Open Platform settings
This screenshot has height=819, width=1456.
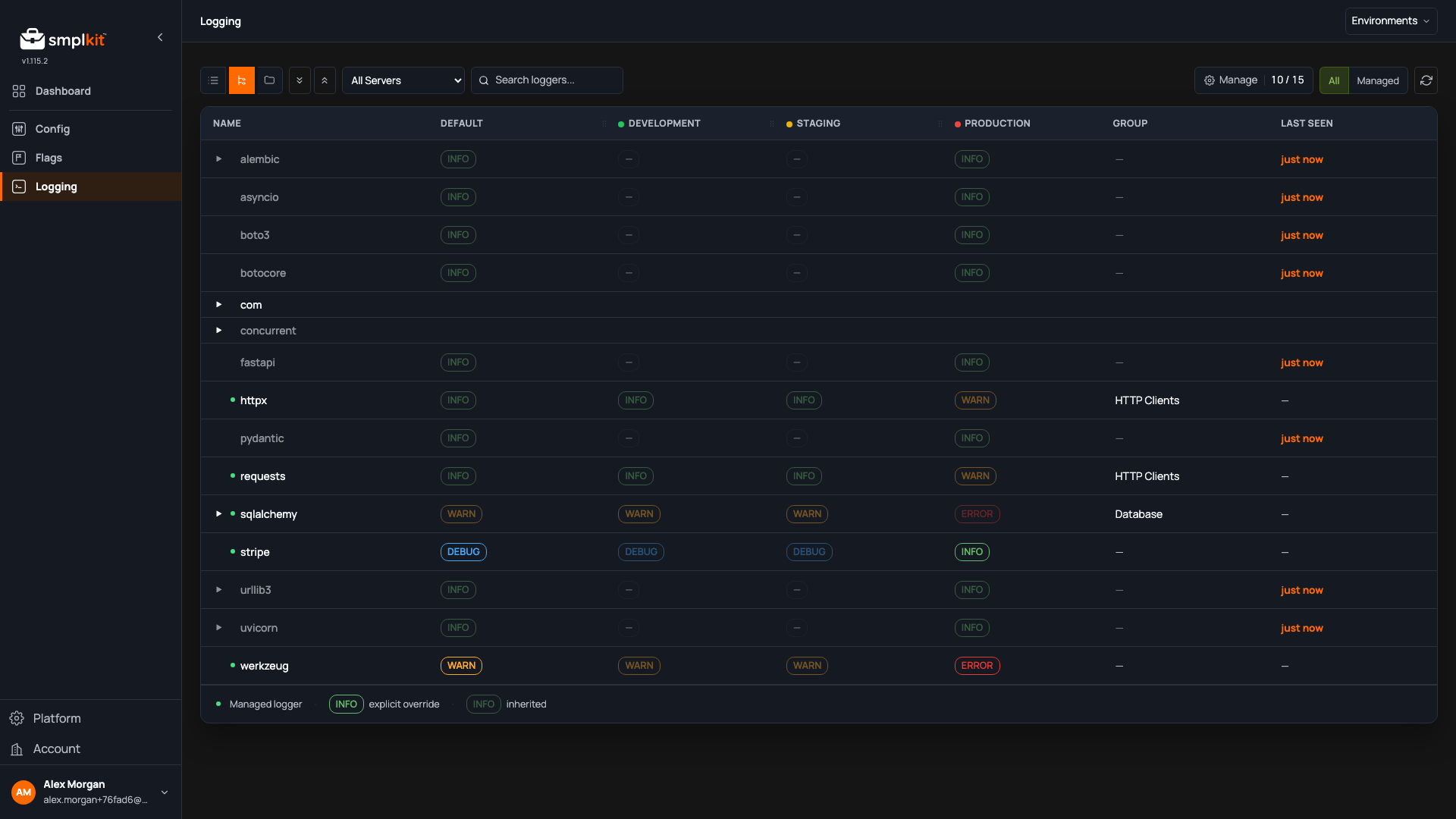tap(91, 718)
